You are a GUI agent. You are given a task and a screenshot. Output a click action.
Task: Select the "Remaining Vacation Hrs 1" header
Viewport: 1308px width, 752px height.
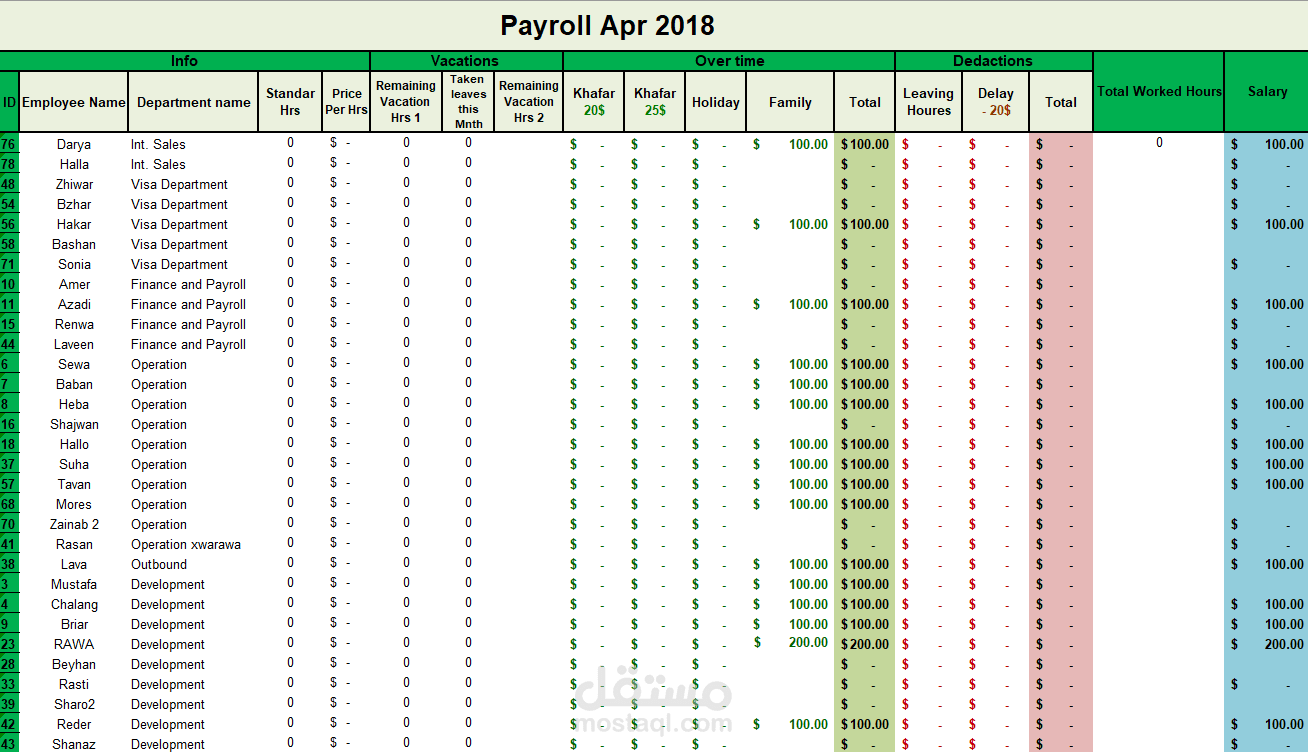[405, 101]
